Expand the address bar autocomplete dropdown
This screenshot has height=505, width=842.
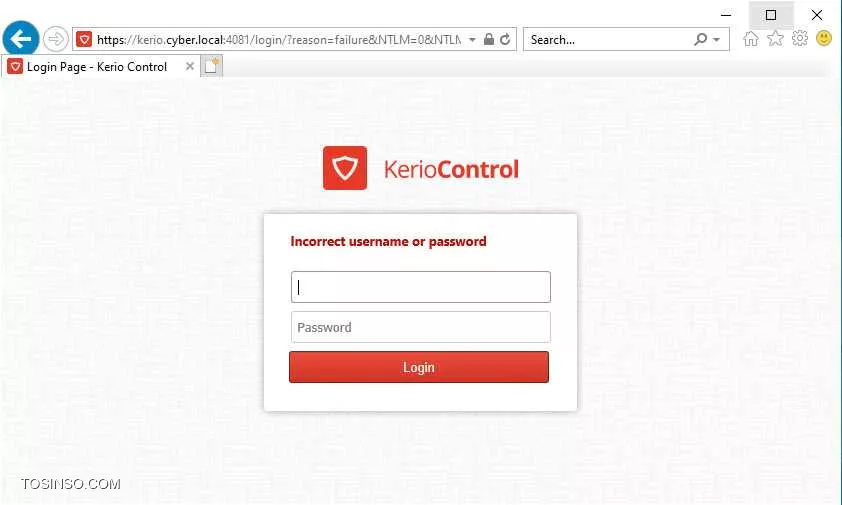click(472, 40)
